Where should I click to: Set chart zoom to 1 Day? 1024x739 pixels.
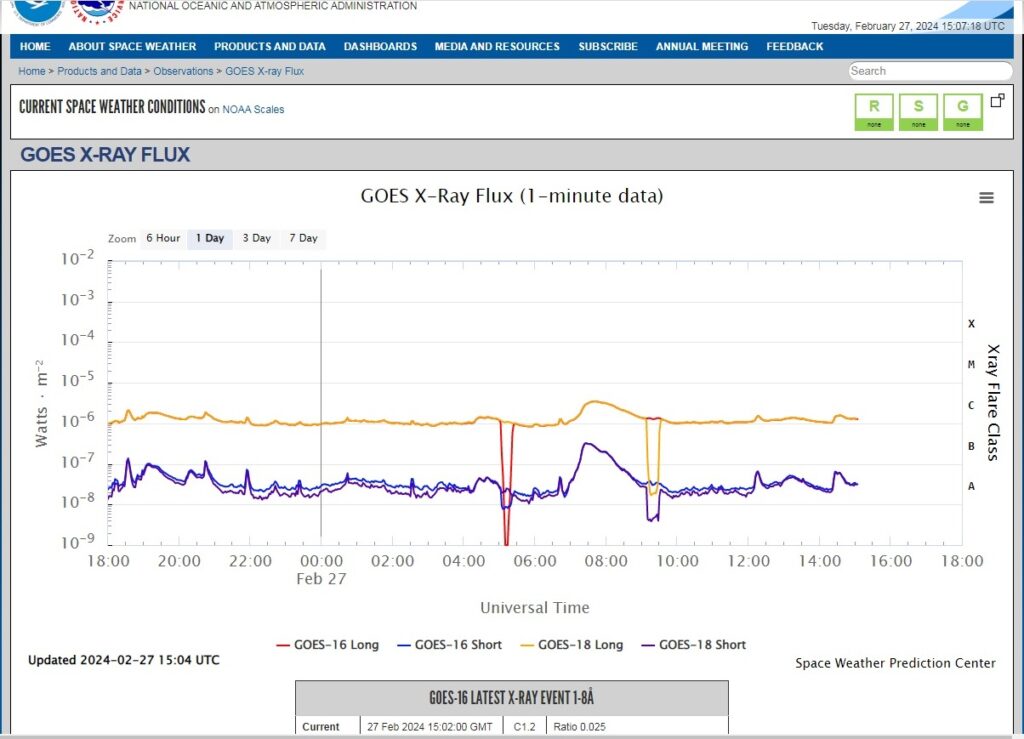[210, 238]
